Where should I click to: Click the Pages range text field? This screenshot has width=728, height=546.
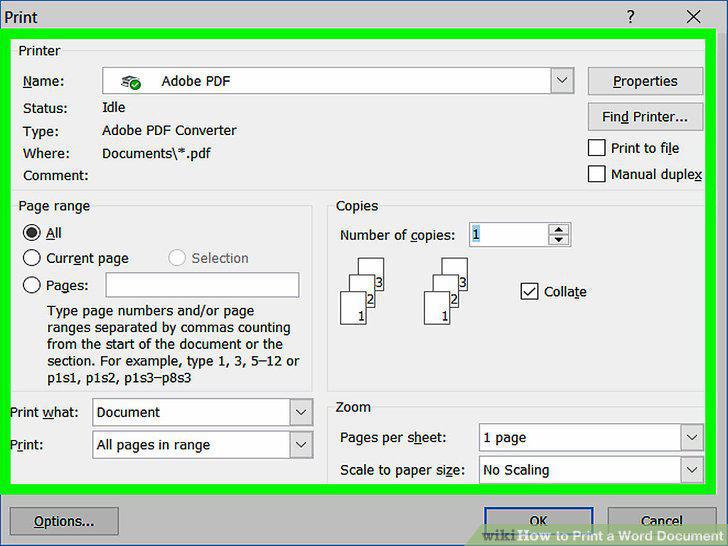pyautogui.click(x=202, y=285)
